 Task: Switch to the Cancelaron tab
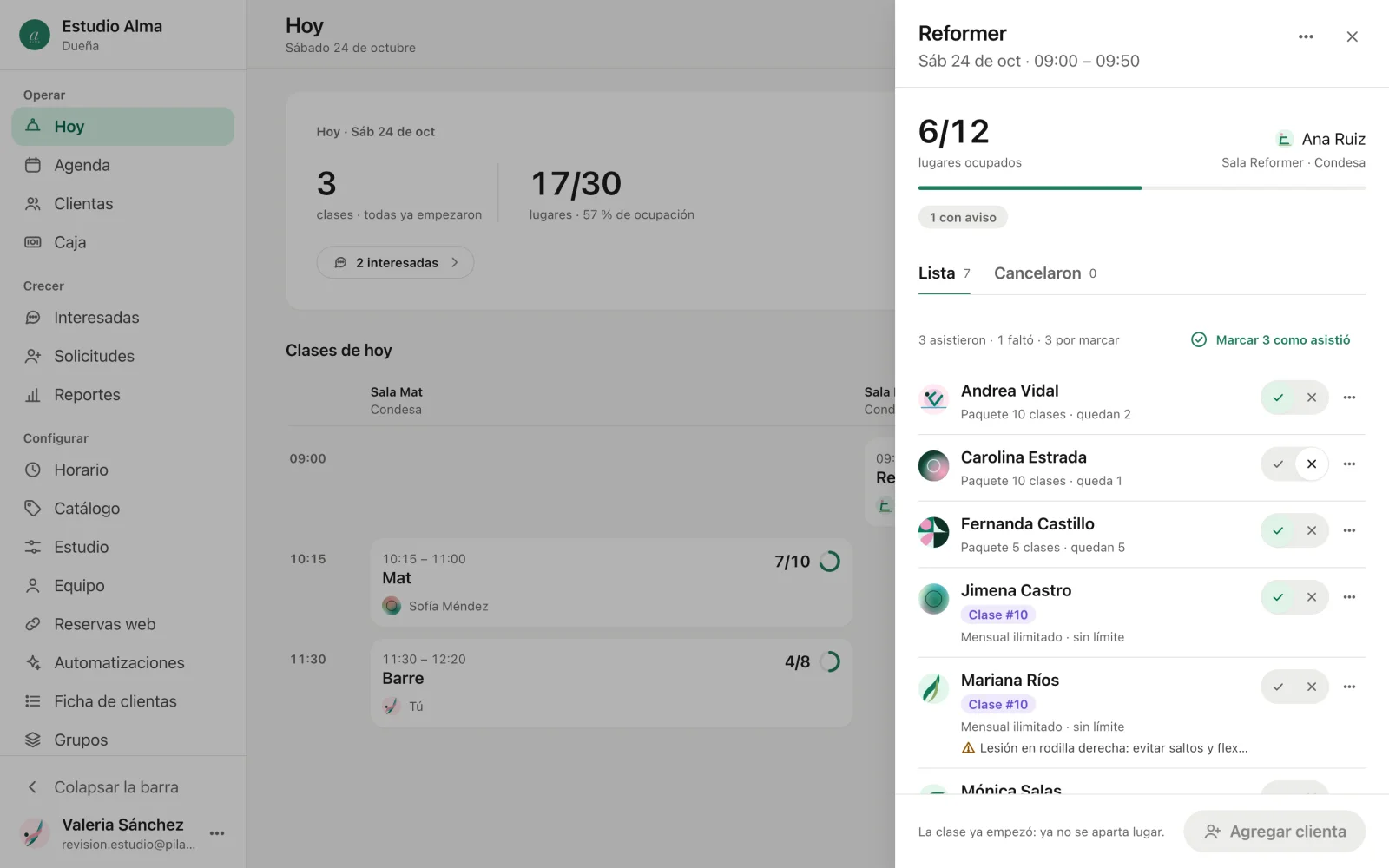point(1045,273)
